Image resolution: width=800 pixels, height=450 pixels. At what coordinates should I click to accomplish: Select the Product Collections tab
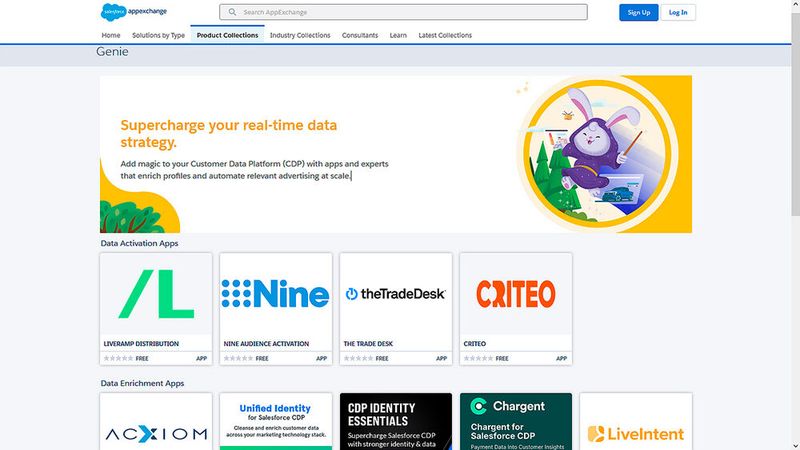coord(228,35)
